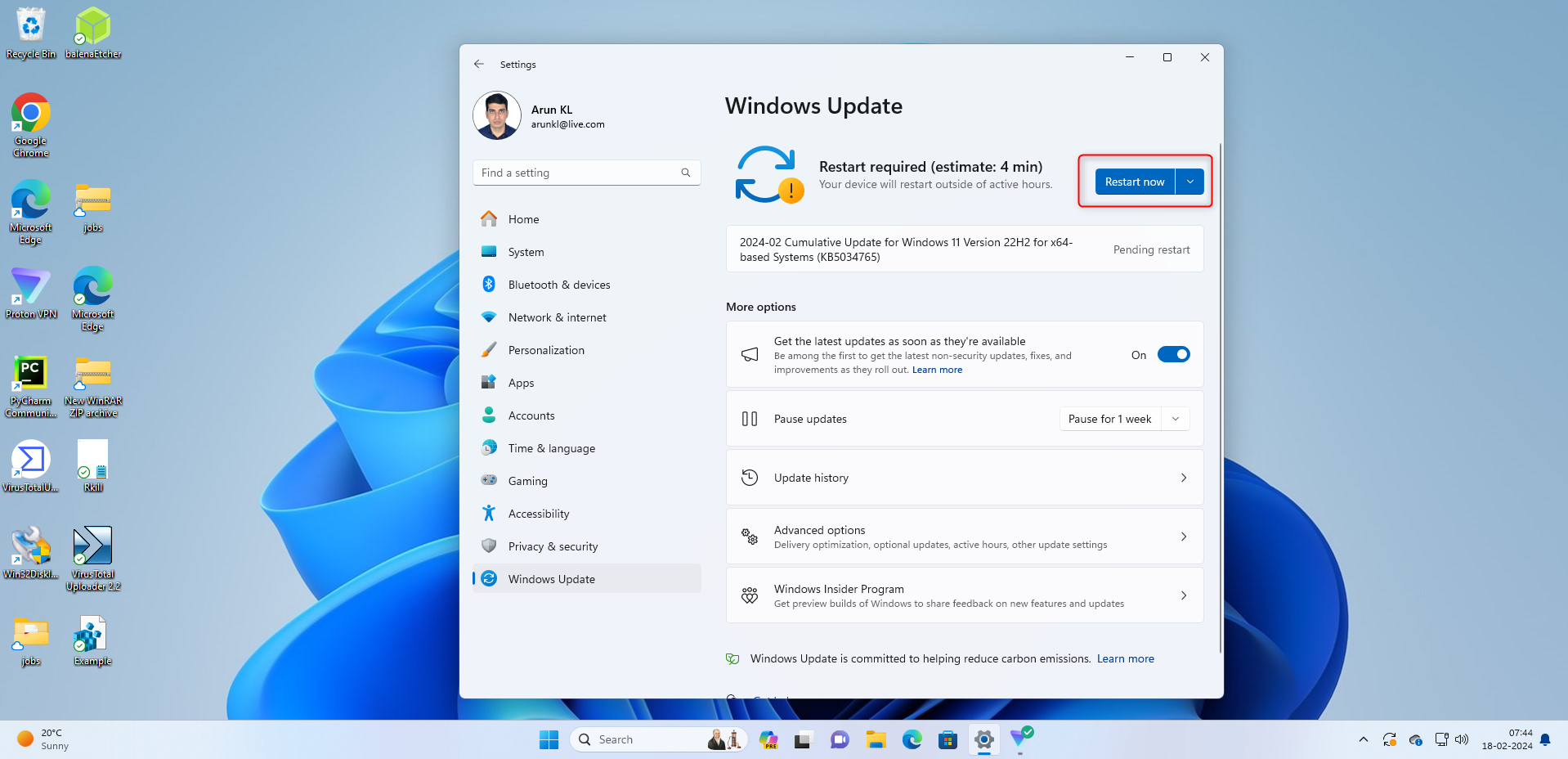Click the Windows Update sidebar icon

click(x=489, y=578)
